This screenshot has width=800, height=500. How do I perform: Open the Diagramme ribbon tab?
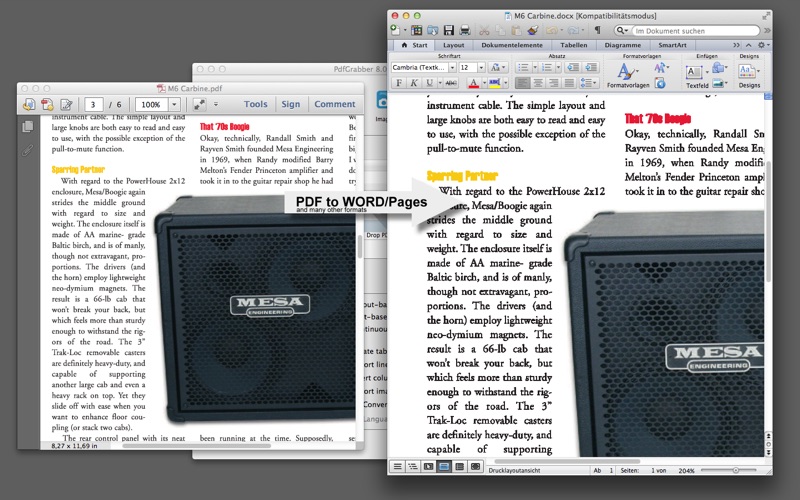tap(622, 45)
